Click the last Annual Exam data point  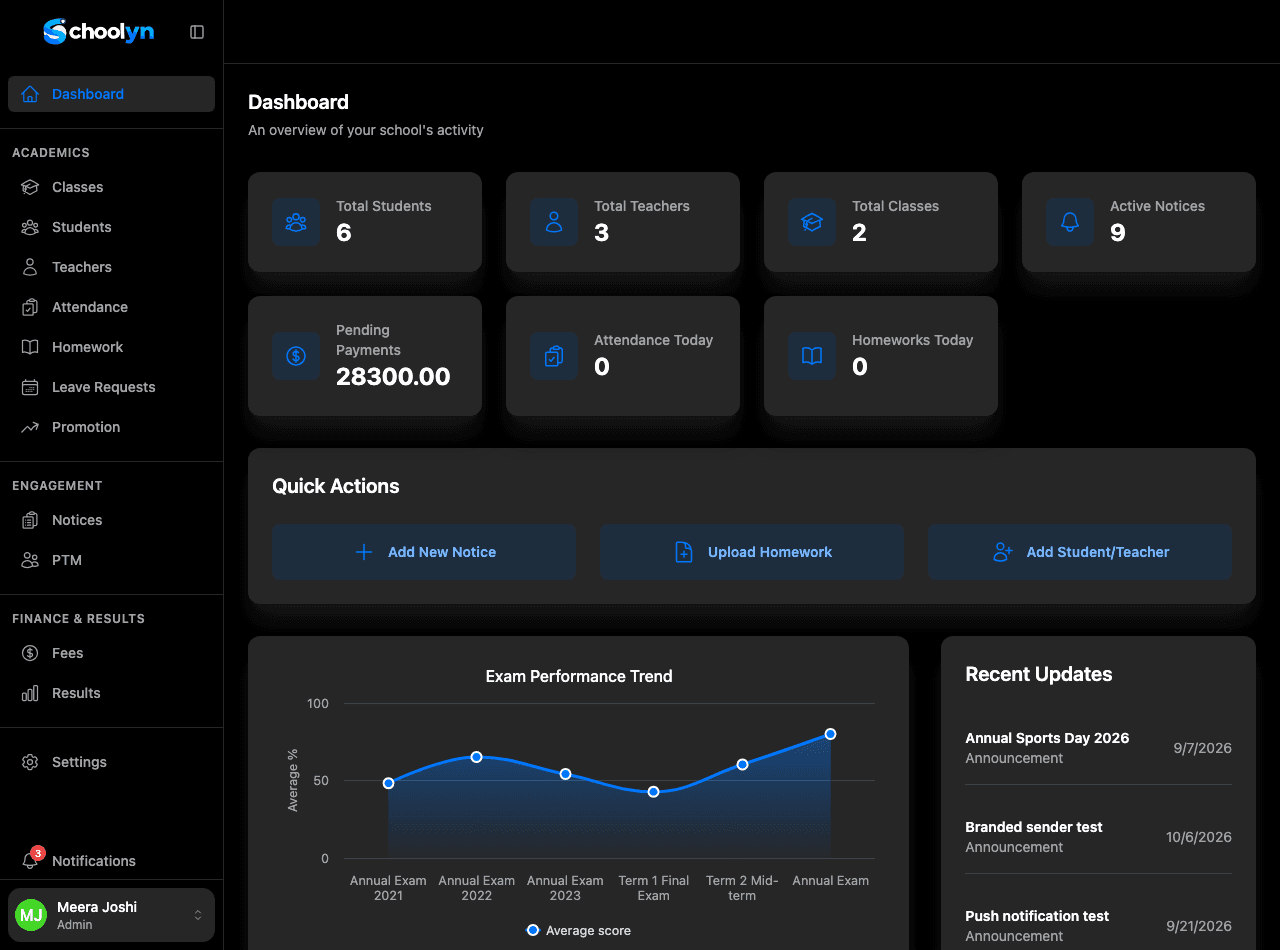(x=830, y=734)
